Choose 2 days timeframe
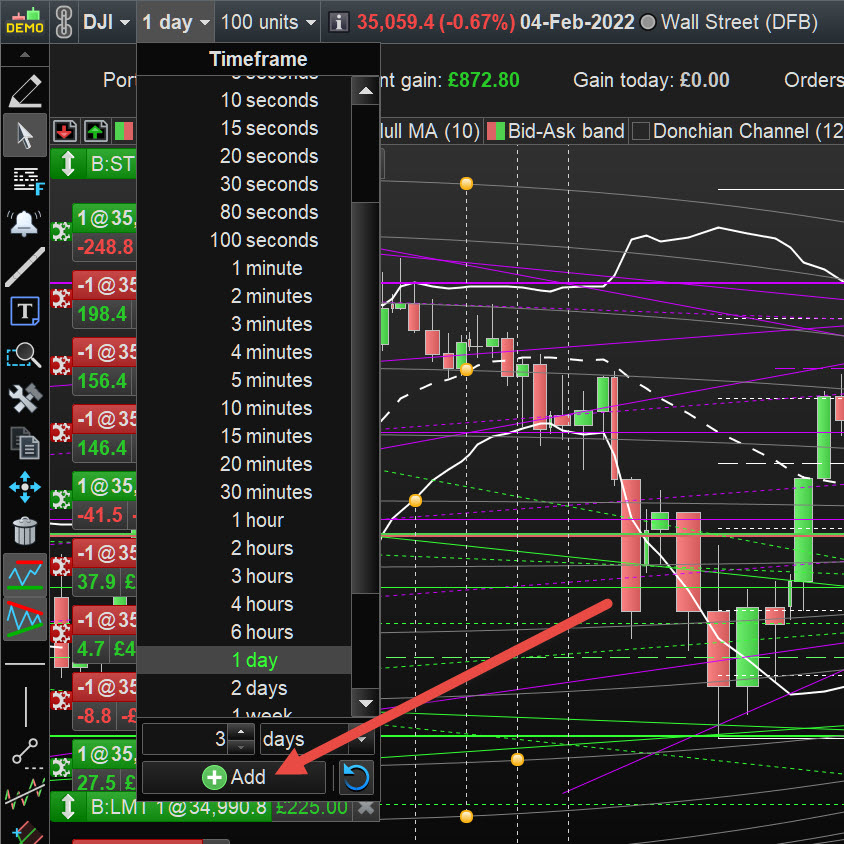The width and height of the screenshot is (844, 844). (244, 688)
